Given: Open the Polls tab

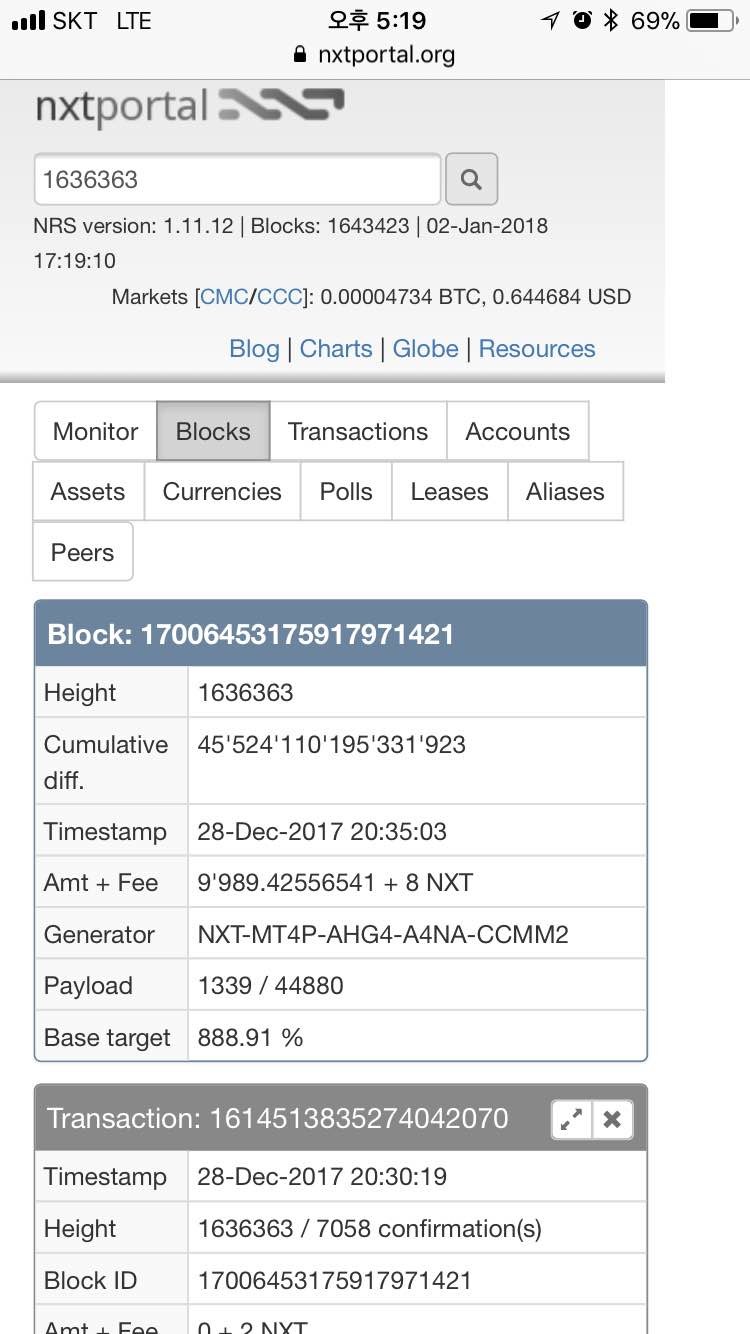Looking at the screenshot, I should click(346, 492).
